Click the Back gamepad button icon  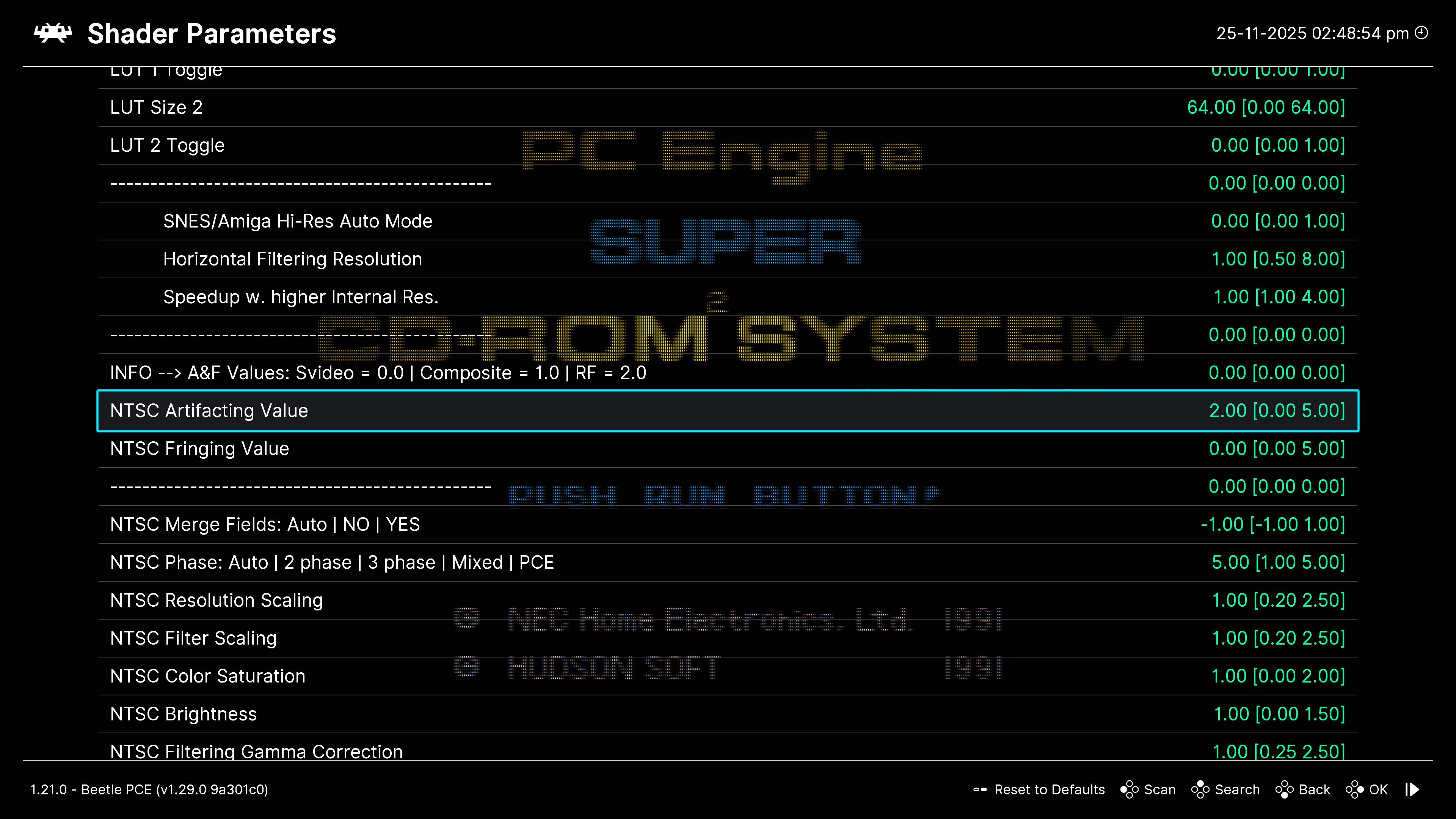pos(1284,789)
